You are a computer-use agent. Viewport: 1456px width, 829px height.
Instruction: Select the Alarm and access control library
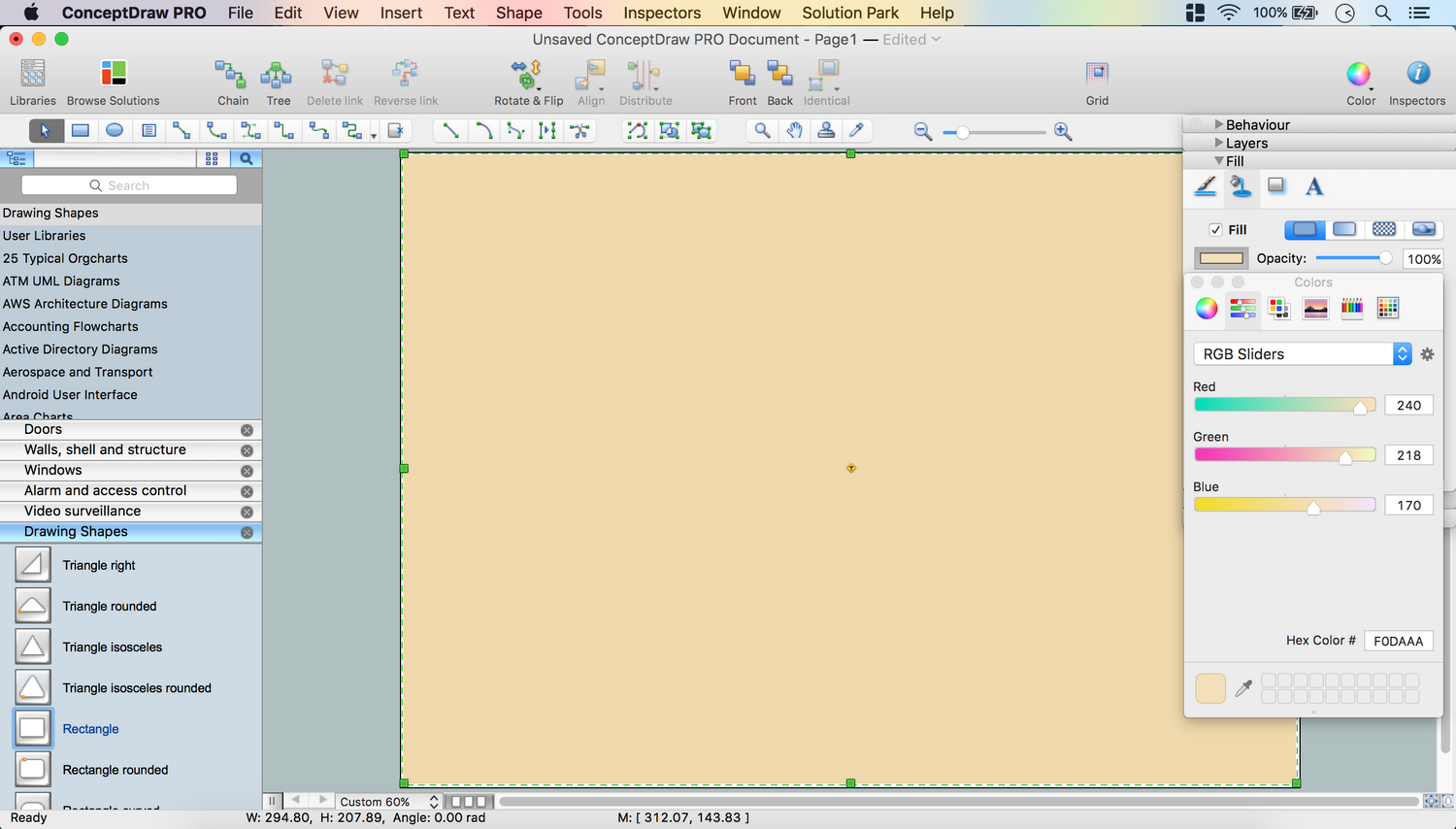click(x=131, y=491)
